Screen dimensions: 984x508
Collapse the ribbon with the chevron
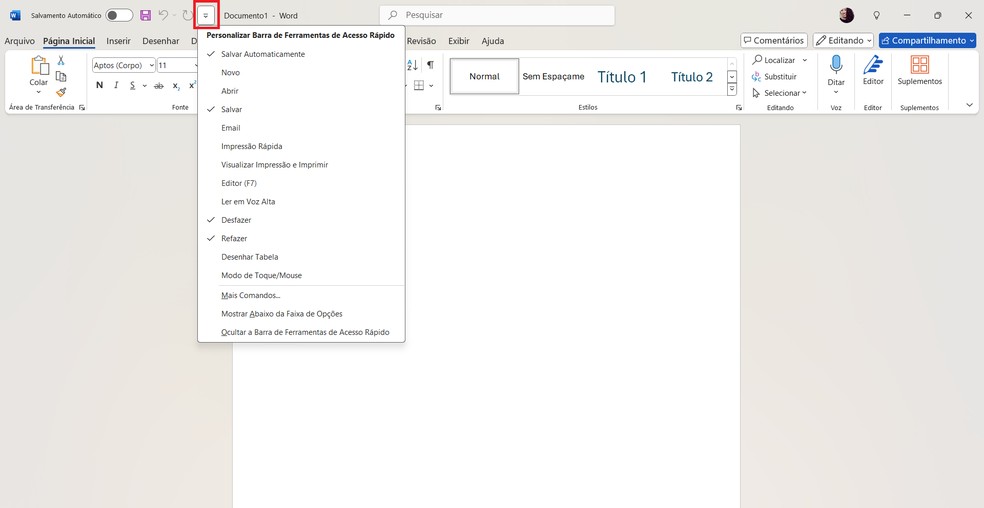pyautogui.click(x=970, y=105)
